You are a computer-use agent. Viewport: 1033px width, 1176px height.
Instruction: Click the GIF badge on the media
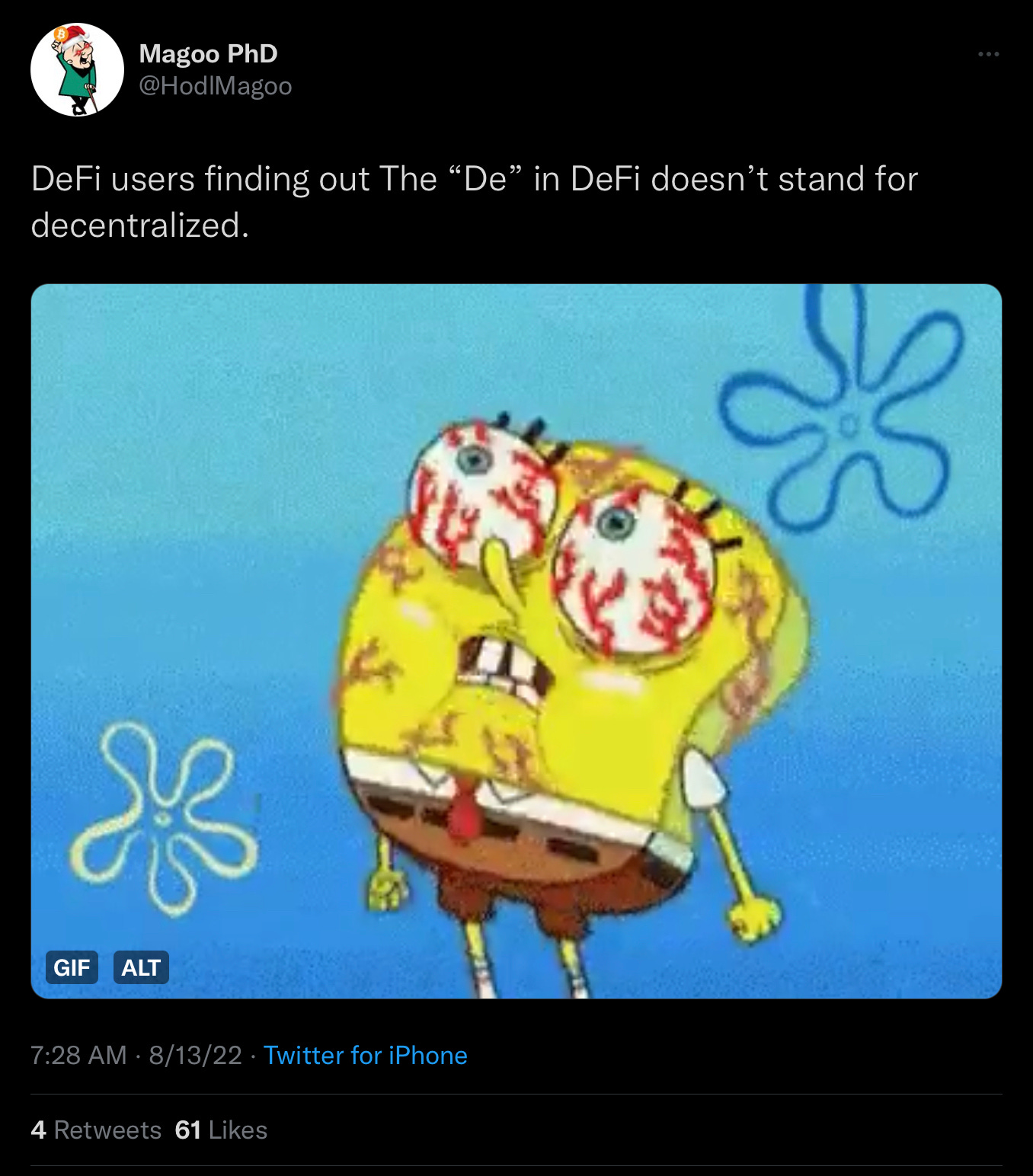click(x=72, y=967)
